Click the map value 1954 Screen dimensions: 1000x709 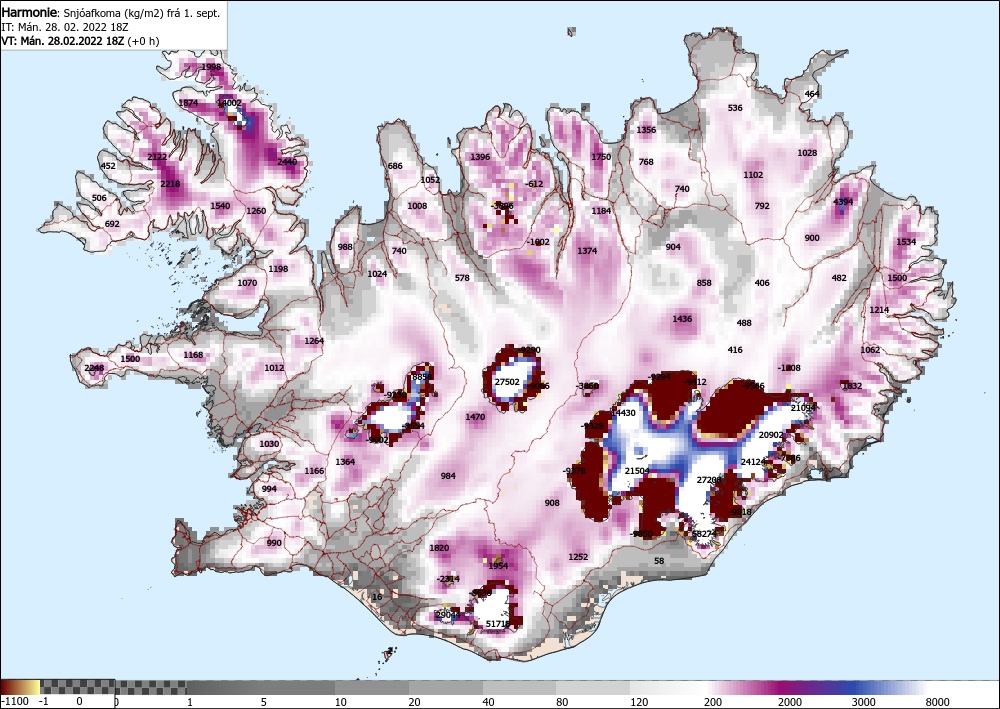point(498,566)
